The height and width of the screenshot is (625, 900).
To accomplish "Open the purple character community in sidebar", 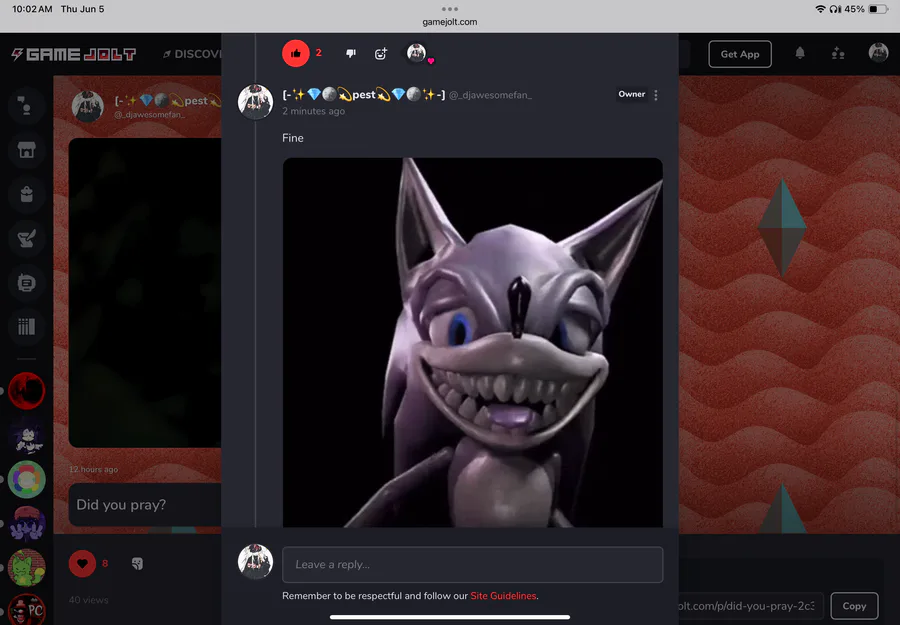I will tap(26, 523).
